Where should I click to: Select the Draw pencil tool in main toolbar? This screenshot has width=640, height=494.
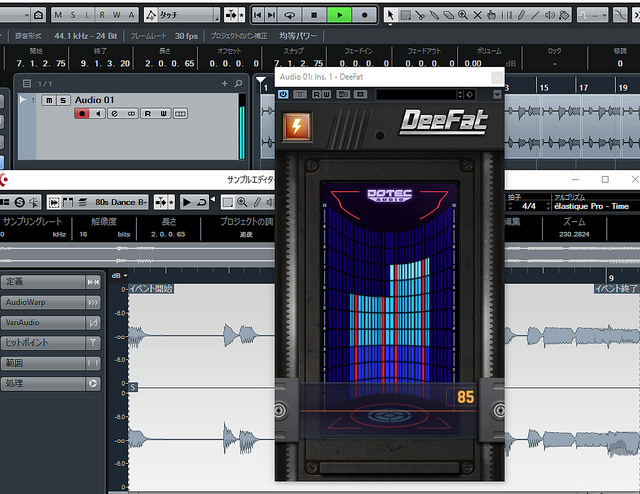(x=521, y=16)
